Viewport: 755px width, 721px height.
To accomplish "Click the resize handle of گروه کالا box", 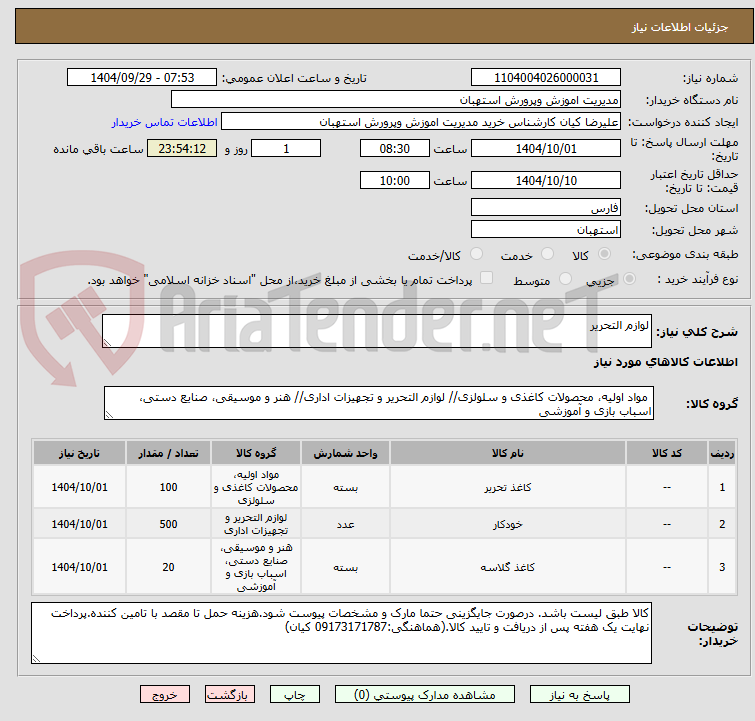I will click(109, 415).
